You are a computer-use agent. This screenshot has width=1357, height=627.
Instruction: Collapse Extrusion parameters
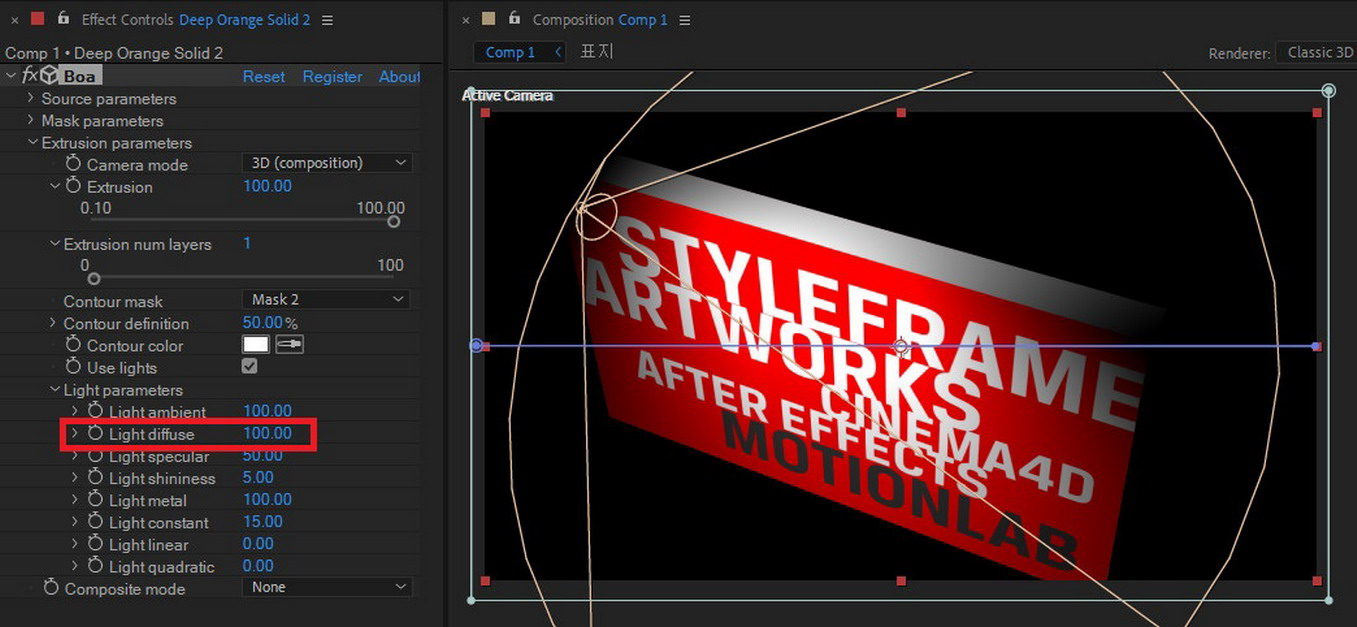(x=32, y=142)
